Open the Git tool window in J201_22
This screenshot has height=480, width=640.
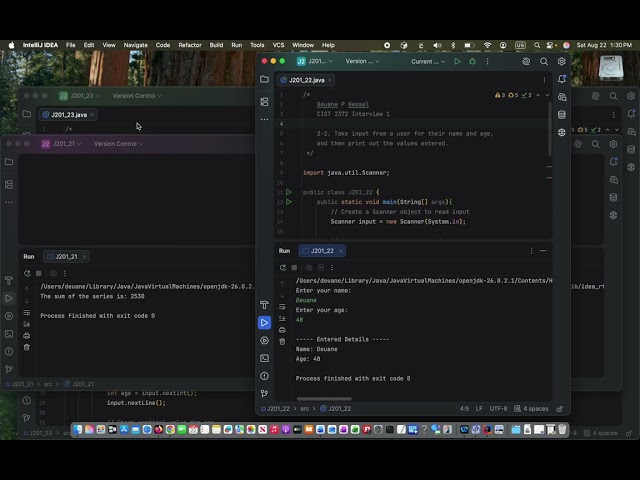(x=264, y=393)
